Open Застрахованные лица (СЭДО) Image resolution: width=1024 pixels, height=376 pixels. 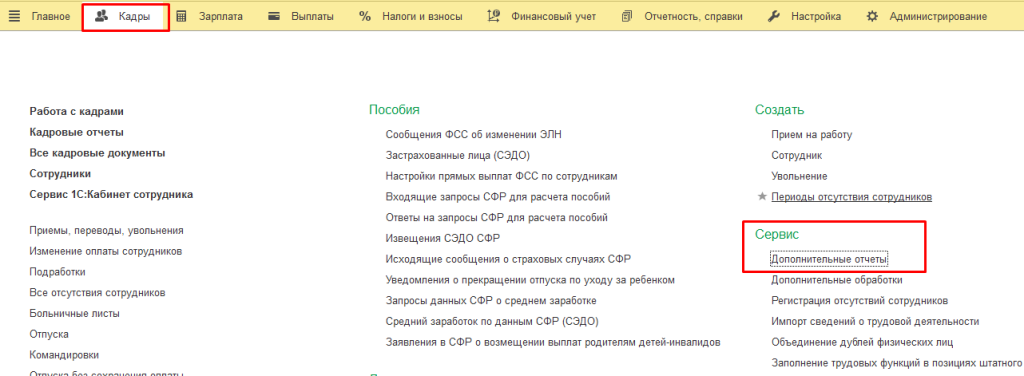(457, 155)
